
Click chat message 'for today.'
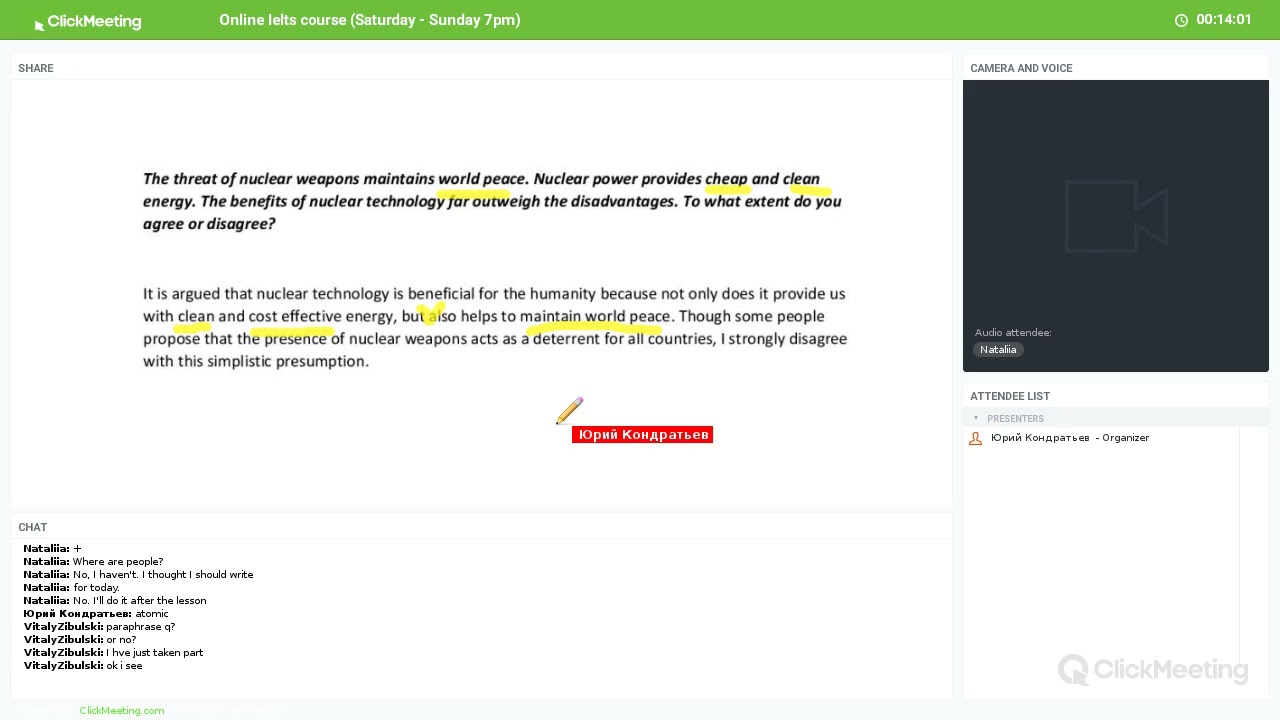[x=96, y=587]
